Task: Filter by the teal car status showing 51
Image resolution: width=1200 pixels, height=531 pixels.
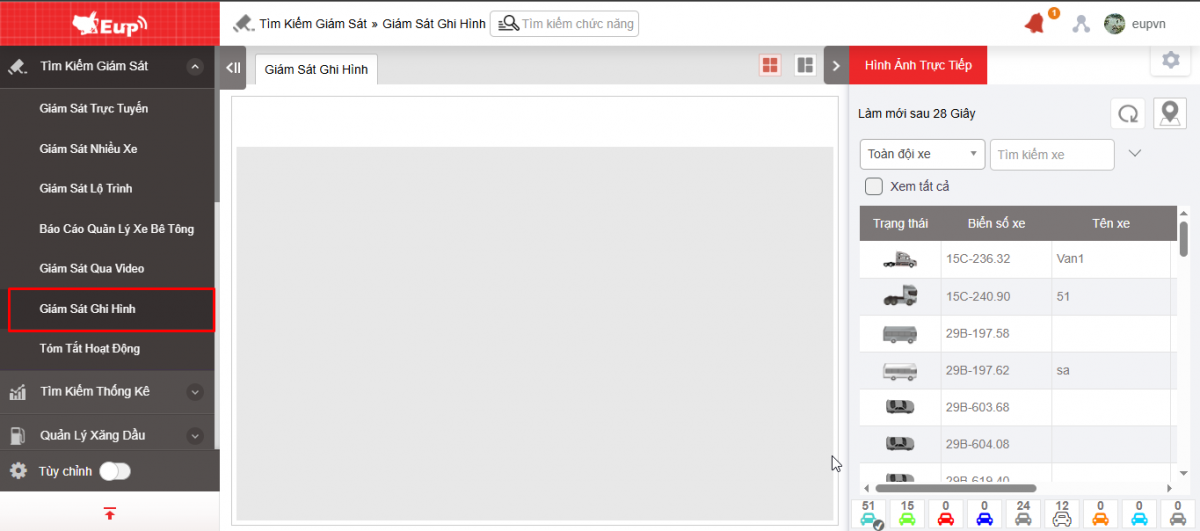Action: [x=868, y=514]
